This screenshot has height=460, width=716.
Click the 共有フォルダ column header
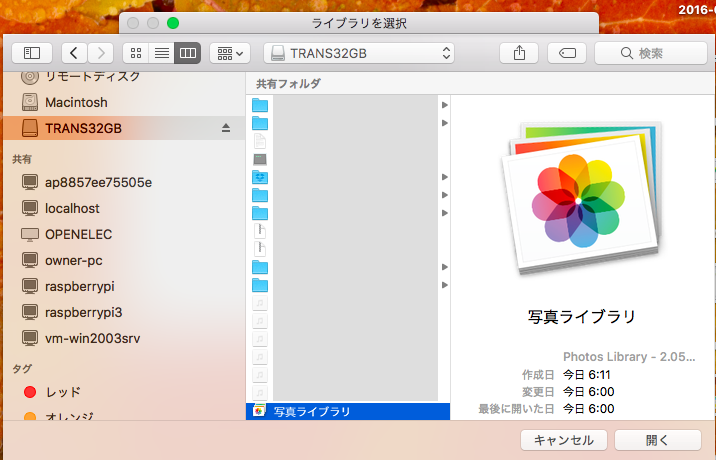289,84
